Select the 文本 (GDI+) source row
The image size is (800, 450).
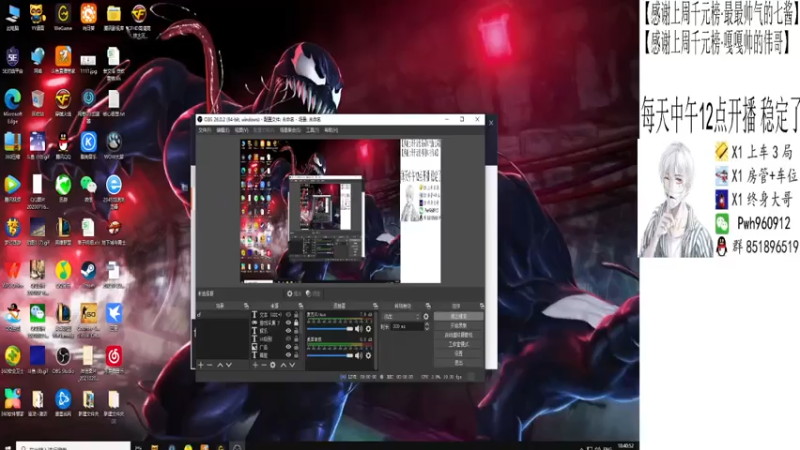pyautogui.click(x=276, y=314)
